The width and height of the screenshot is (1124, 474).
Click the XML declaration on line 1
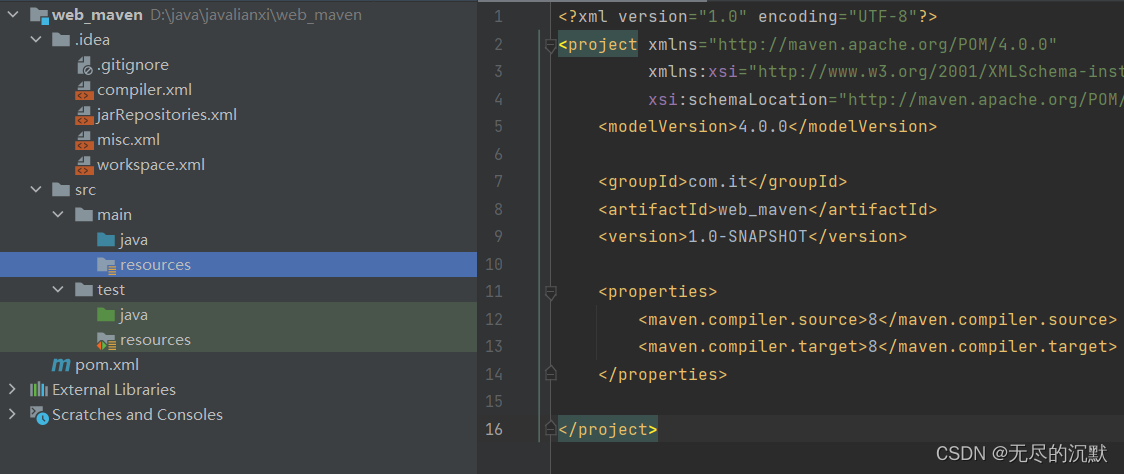tap(748, 16)
